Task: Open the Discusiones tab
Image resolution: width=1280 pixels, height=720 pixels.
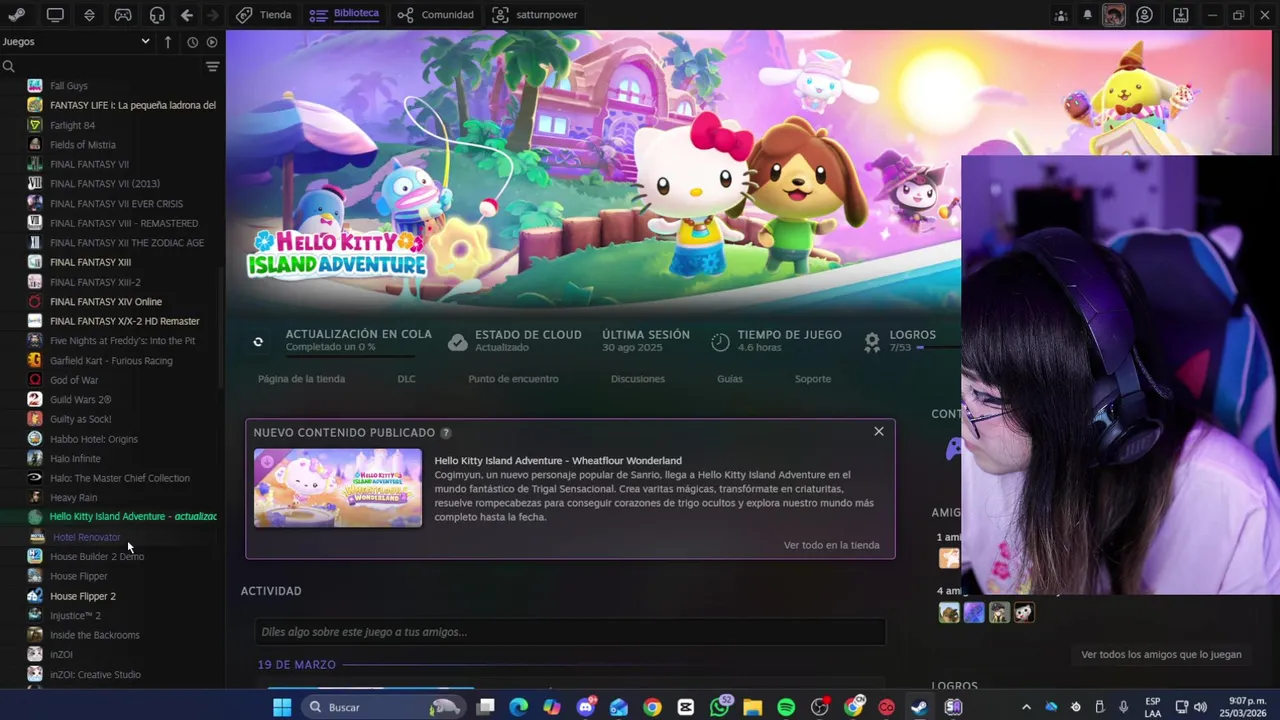Action: pos(637,379)
